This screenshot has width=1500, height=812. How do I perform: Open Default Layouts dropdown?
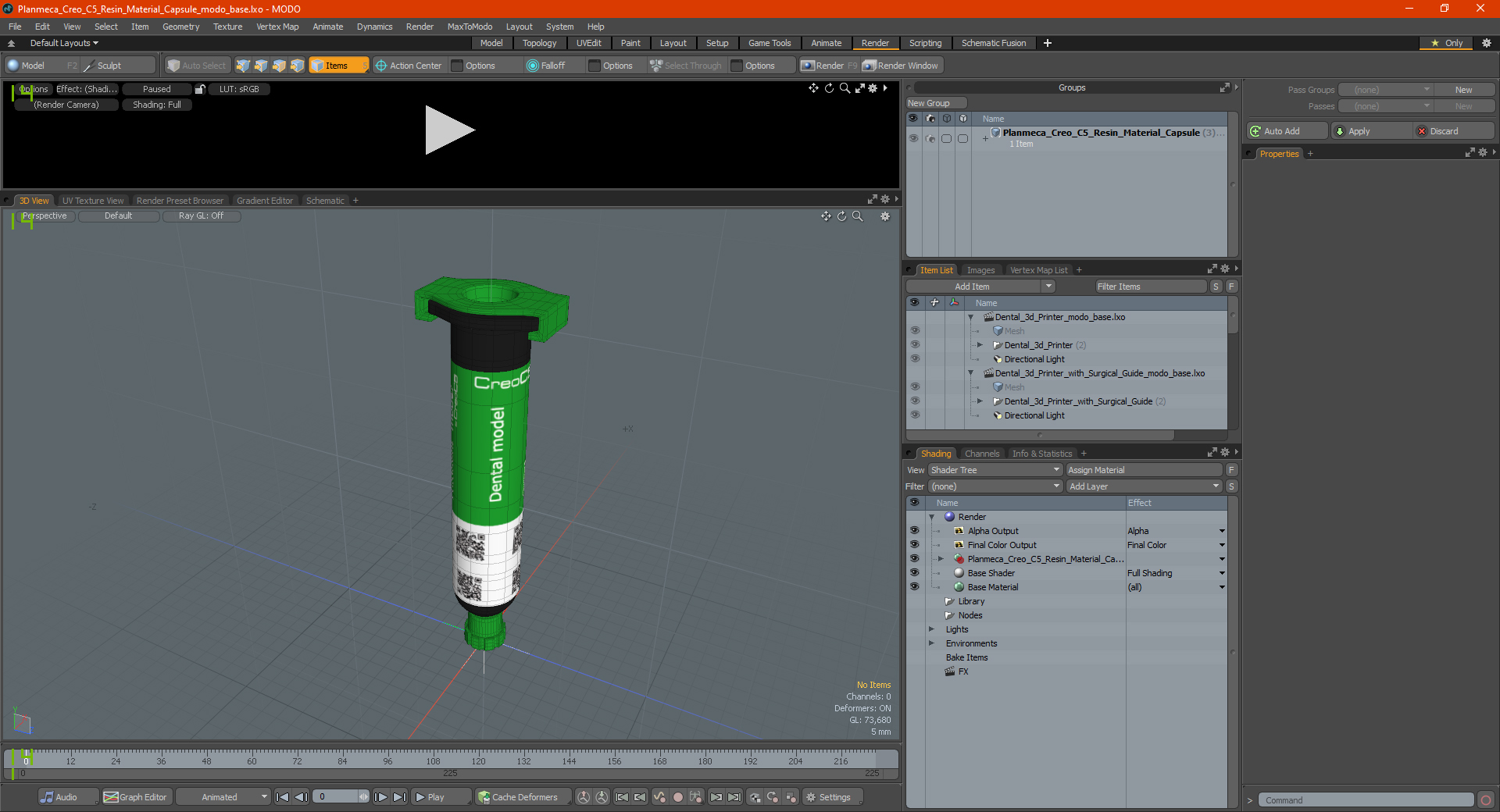click(x=64, y=43)
